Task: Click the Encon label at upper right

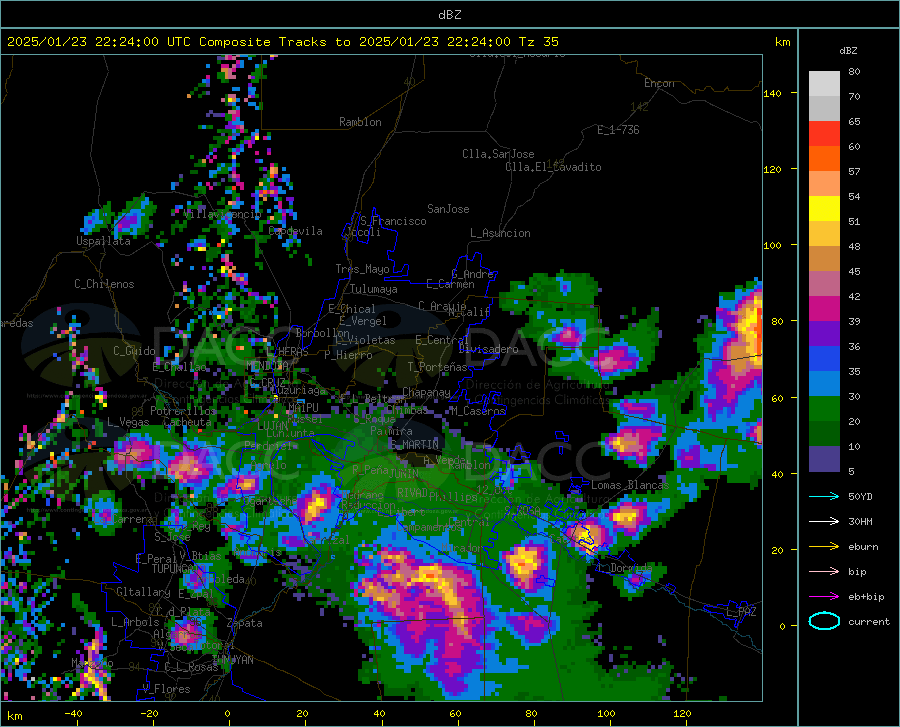Action: (659, 83)
